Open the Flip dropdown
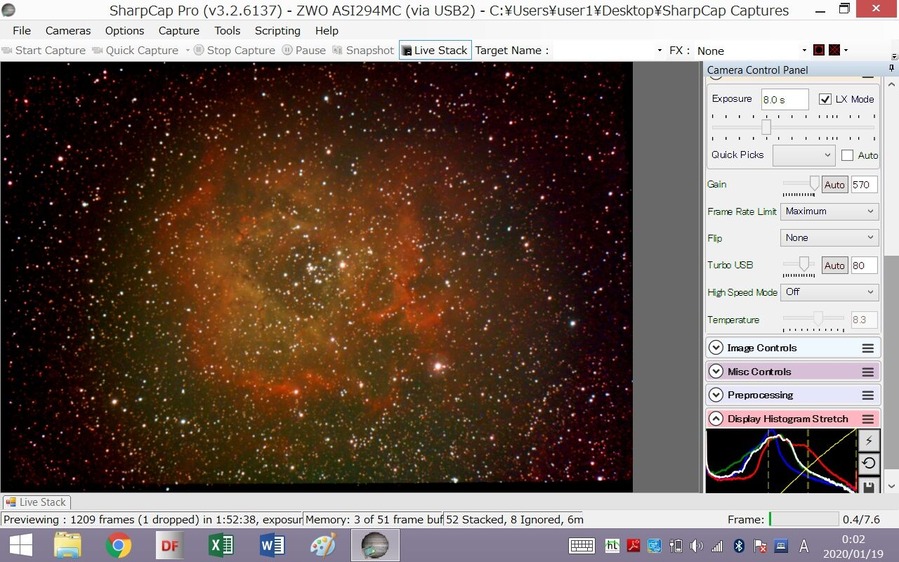 point(829,237)
